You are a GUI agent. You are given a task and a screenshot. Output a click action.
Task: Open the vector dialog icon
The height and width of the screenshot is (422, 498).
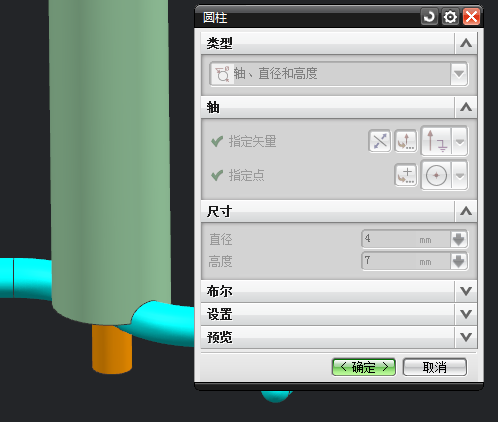coord(406,141)
